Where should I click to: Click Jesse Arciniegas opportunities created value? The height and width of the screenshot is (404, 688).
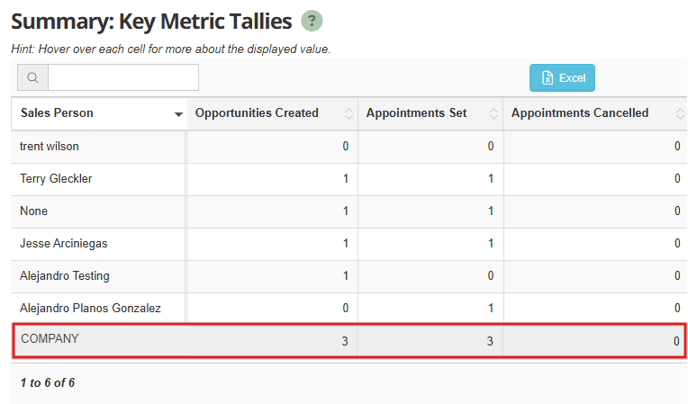tap(345, 243)
